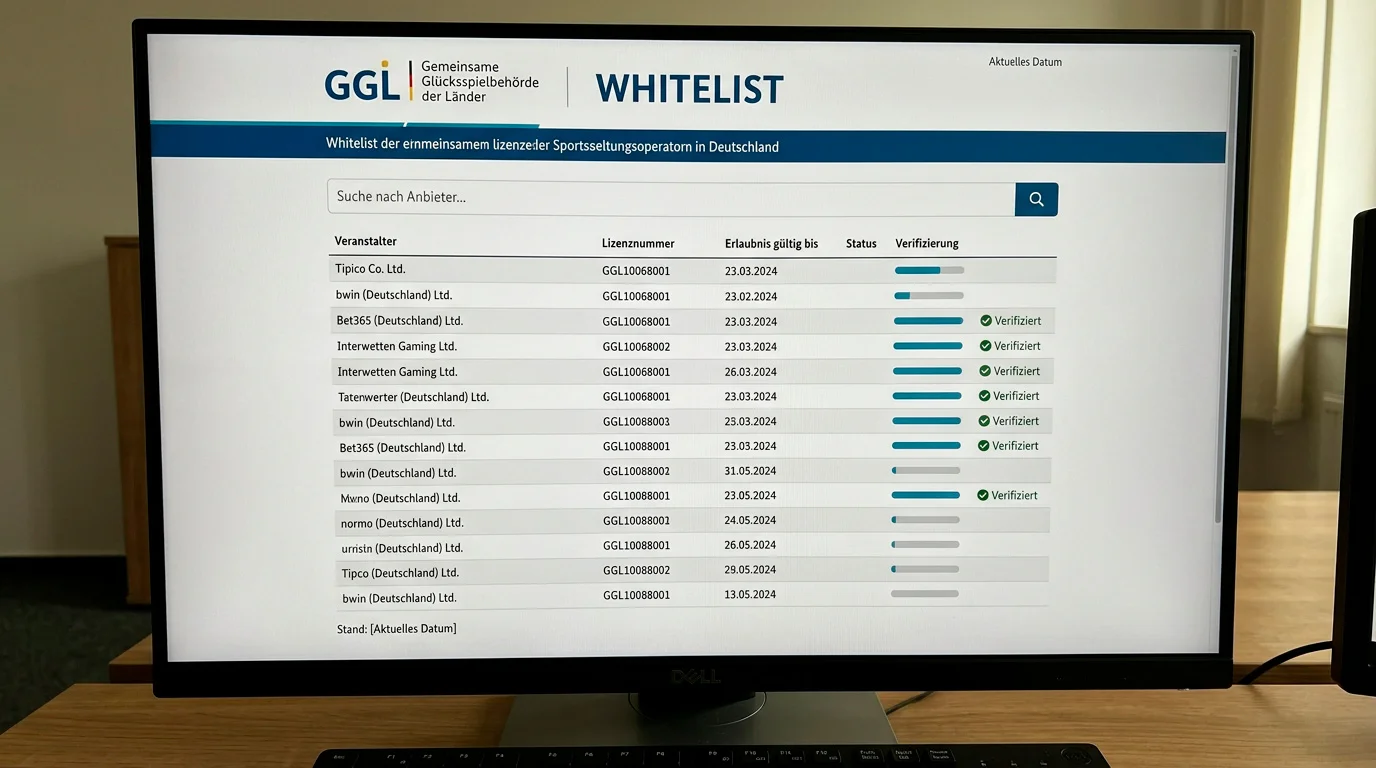This screenshot has width=1376, height=768.
Task: Click the Status column header
Action: point(861,243)
